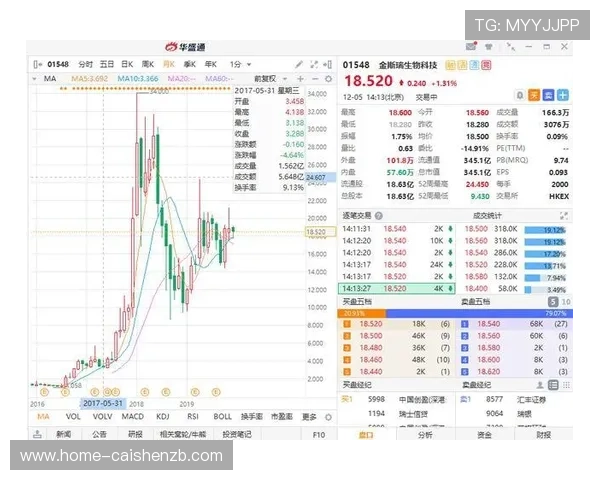
Task: Collapse the left sidebar panel icon
Action: [x=37, y=64]
